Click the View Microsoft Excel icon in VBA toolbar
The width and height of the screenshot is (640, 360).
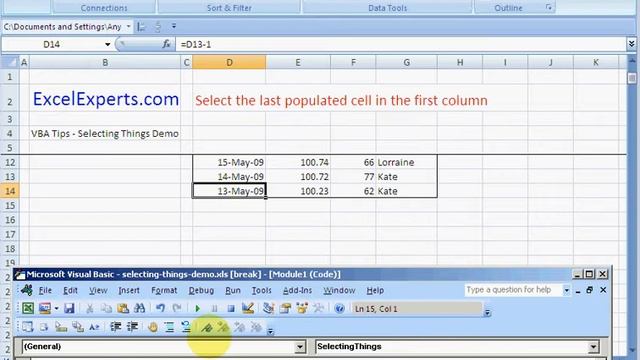tap(28, 308)
